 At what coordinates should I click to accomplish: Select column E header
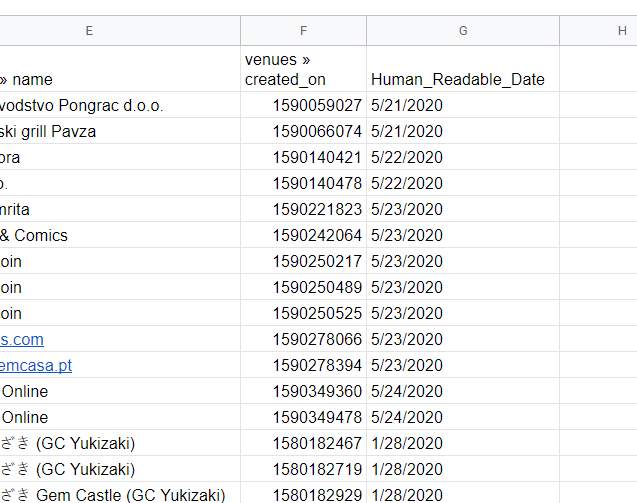(x=120, y=30)
